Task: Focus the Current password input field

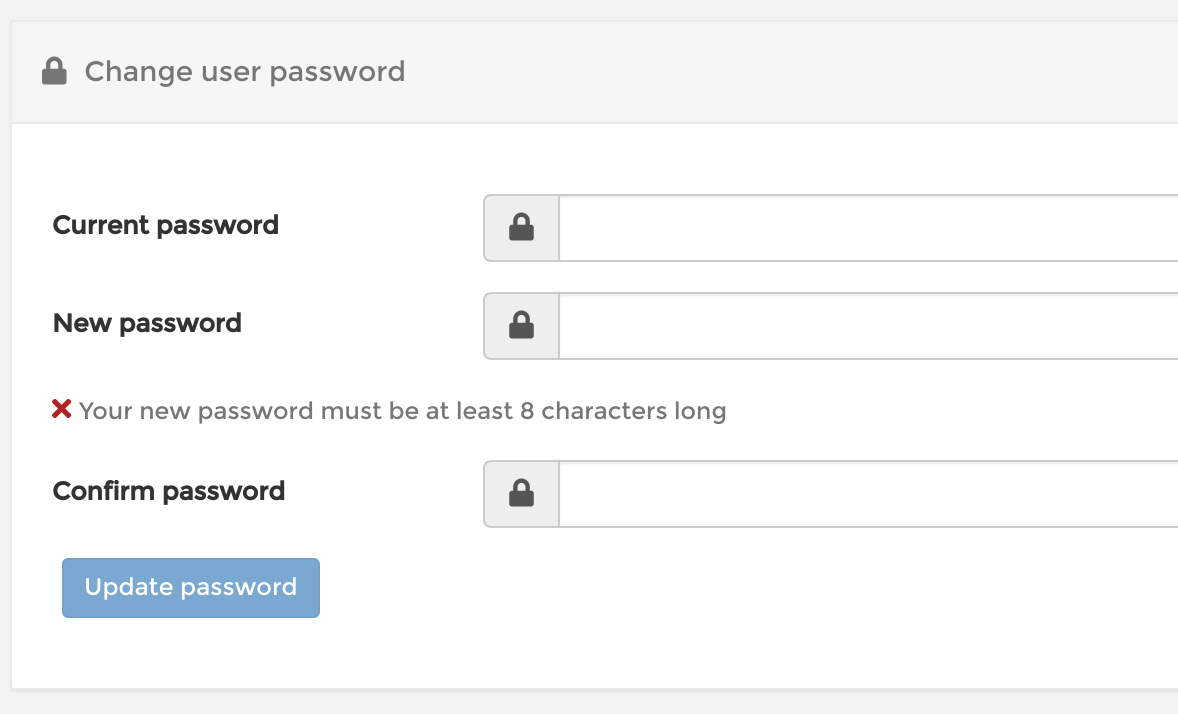Action: click(868, 228)
